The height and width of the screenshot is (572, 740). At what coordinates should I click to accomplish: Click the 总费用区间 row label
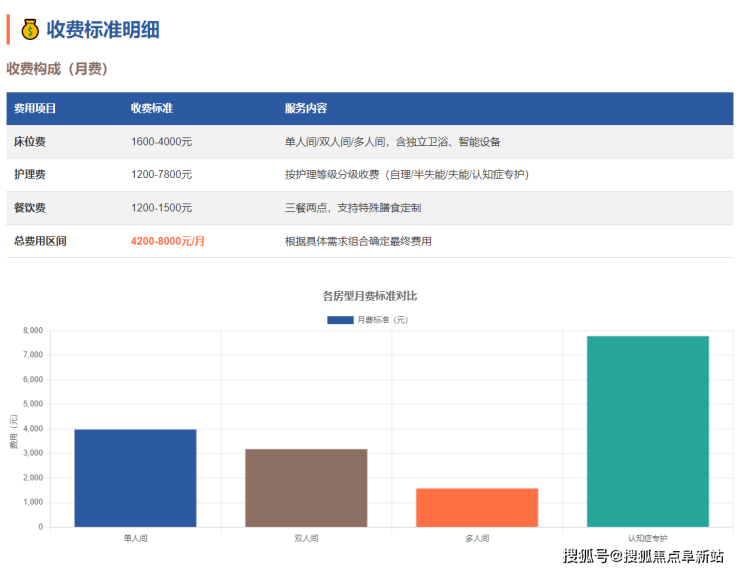pos(40,241)
